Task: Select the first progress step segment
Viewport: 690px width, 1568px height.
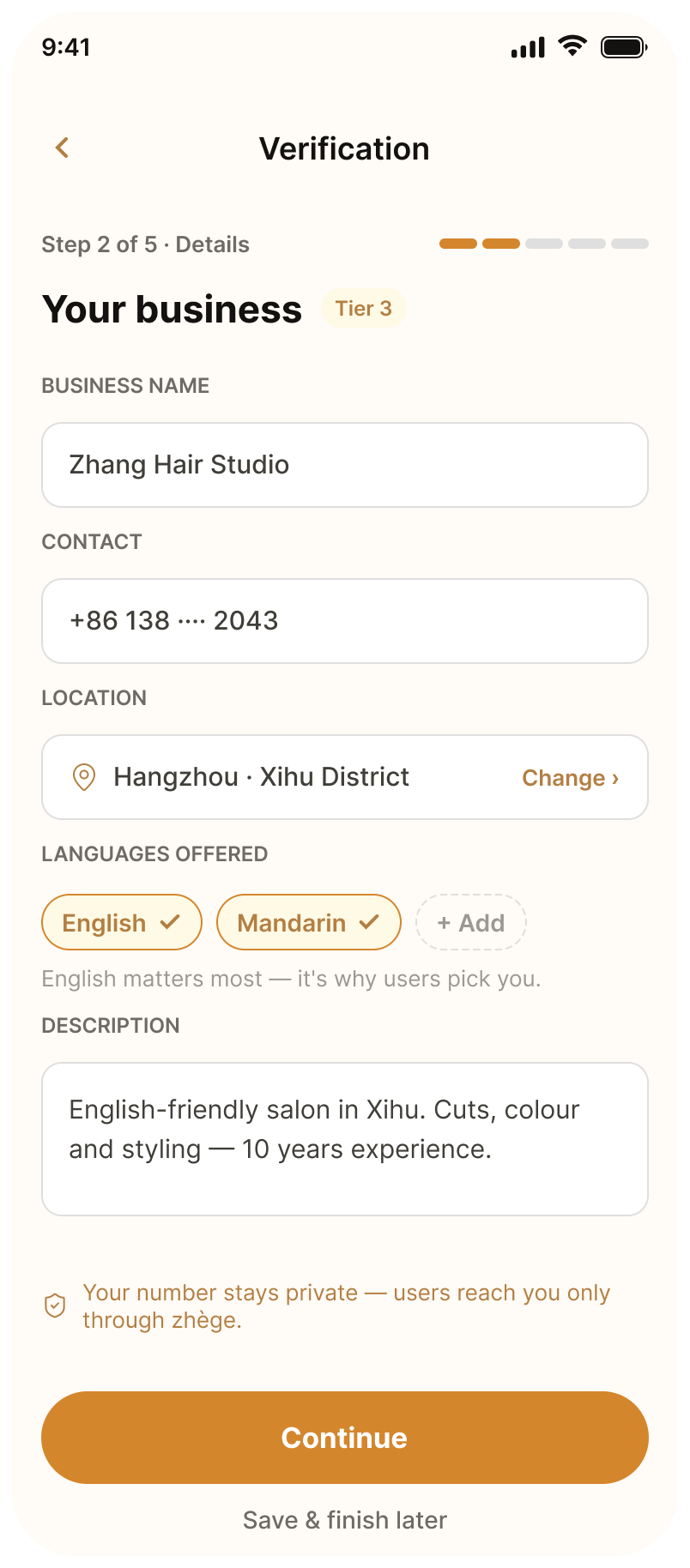Action: [458, 244]
